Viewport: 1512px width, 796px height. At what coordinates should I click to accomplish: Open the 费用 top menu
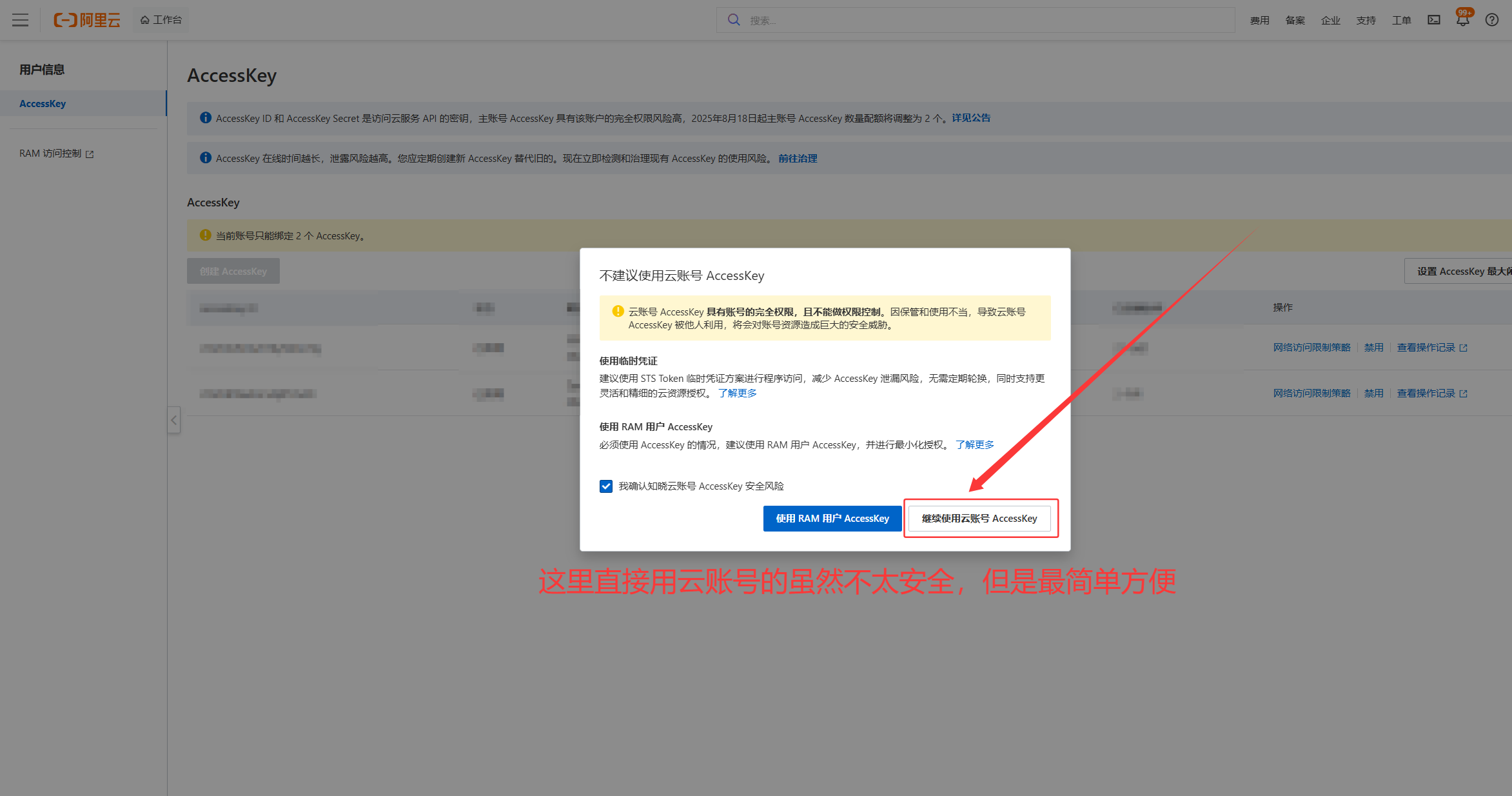pos(1259,21)
